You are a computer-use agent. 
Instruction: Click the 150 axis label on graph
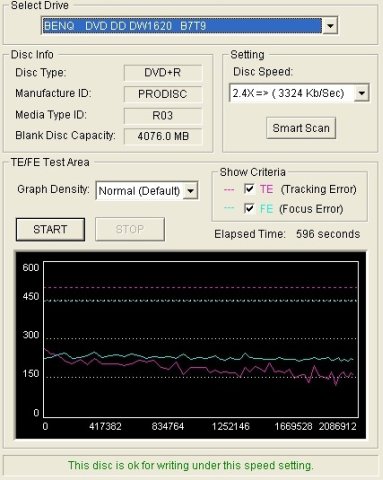31,373
